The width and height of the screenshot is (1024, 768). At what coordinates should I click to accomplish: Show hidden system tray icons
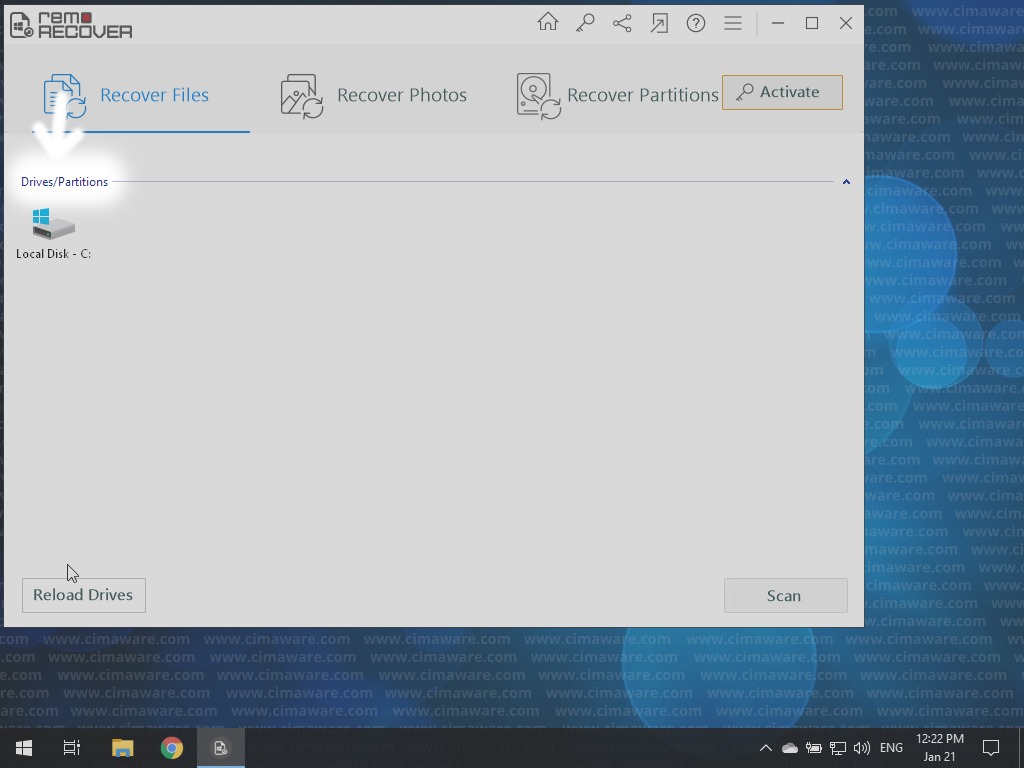pos(765,748)
